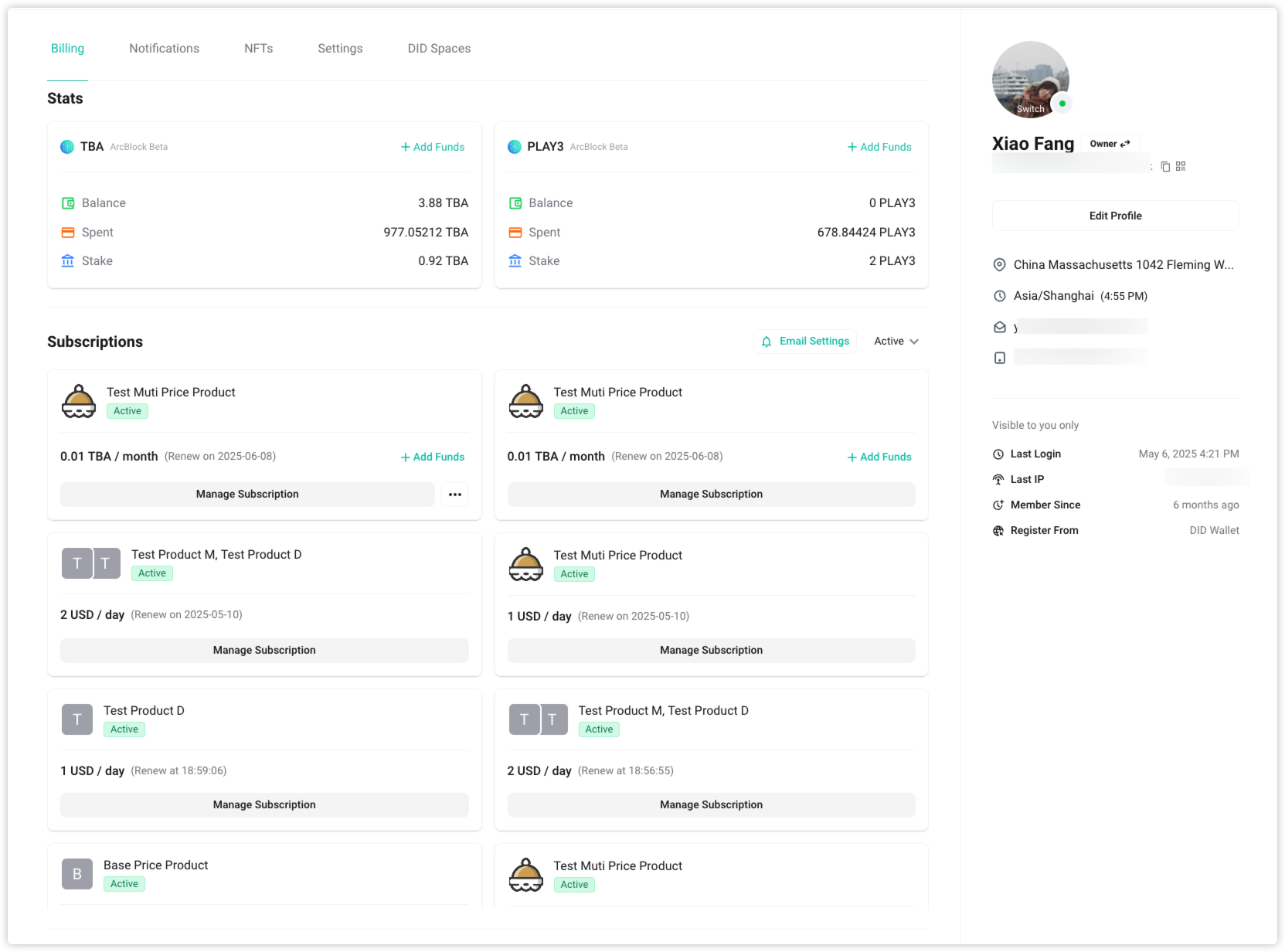Click the bell icon in Email Settings
The image size is (1285, 952).
point(767,342)
